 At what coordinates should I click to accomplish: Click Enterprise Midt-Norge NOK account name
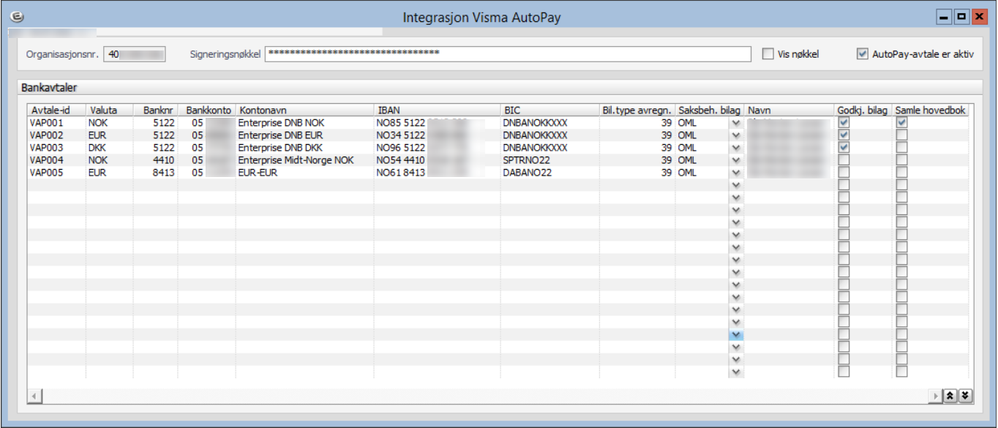coord(305,160)
